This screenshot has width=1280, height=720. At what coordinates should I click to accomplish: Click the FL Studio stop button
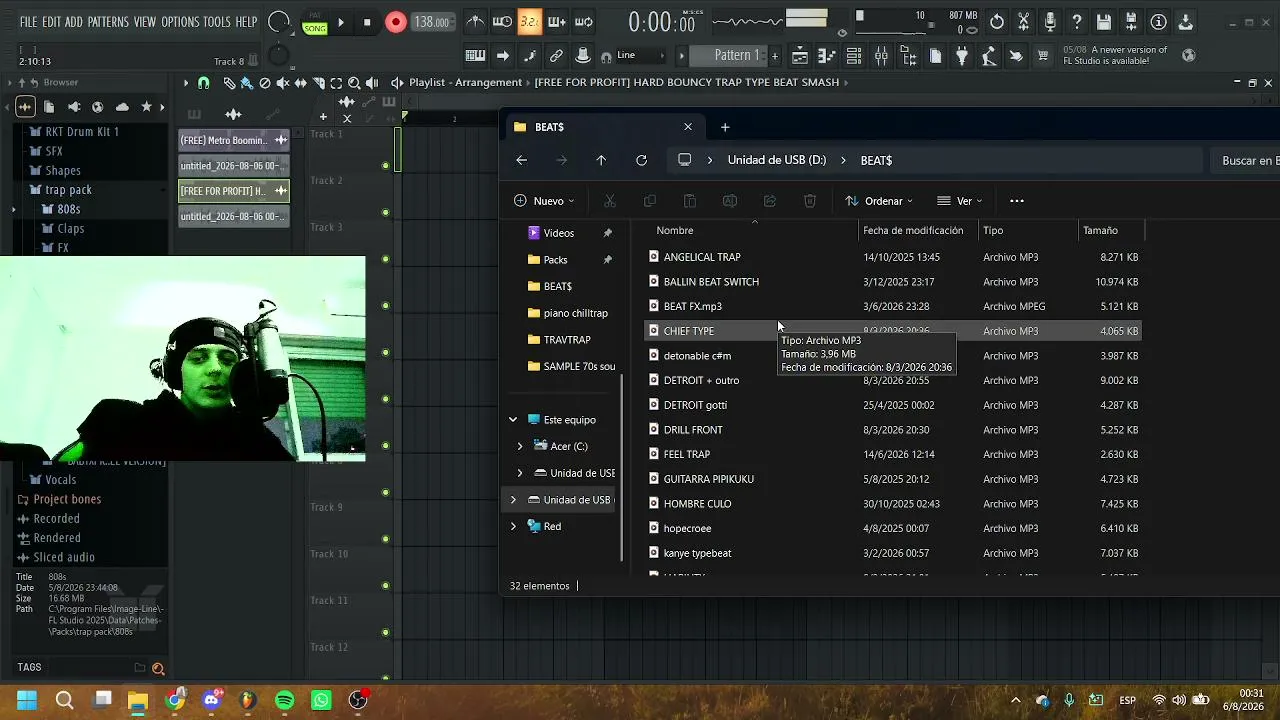367,22
